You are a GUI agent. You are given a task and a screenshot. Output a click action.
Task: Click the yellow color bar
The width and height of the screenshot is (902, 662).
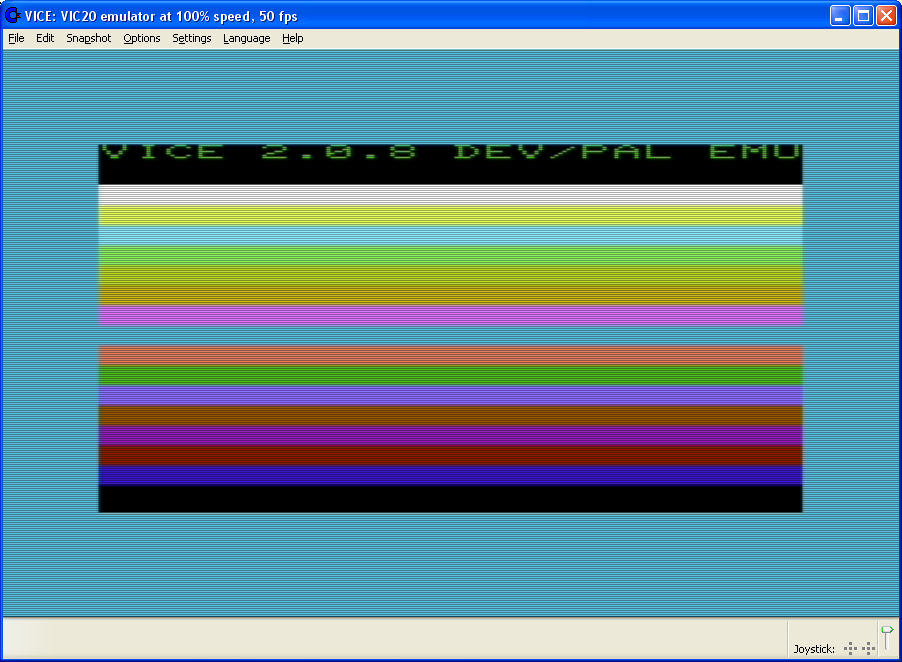coord(450,215)
